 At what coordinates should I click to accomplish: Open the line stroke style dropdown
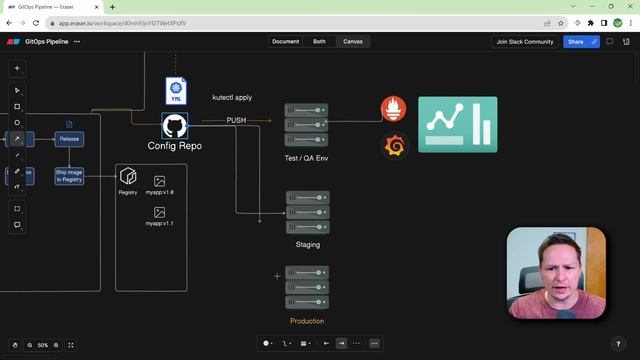305,344
